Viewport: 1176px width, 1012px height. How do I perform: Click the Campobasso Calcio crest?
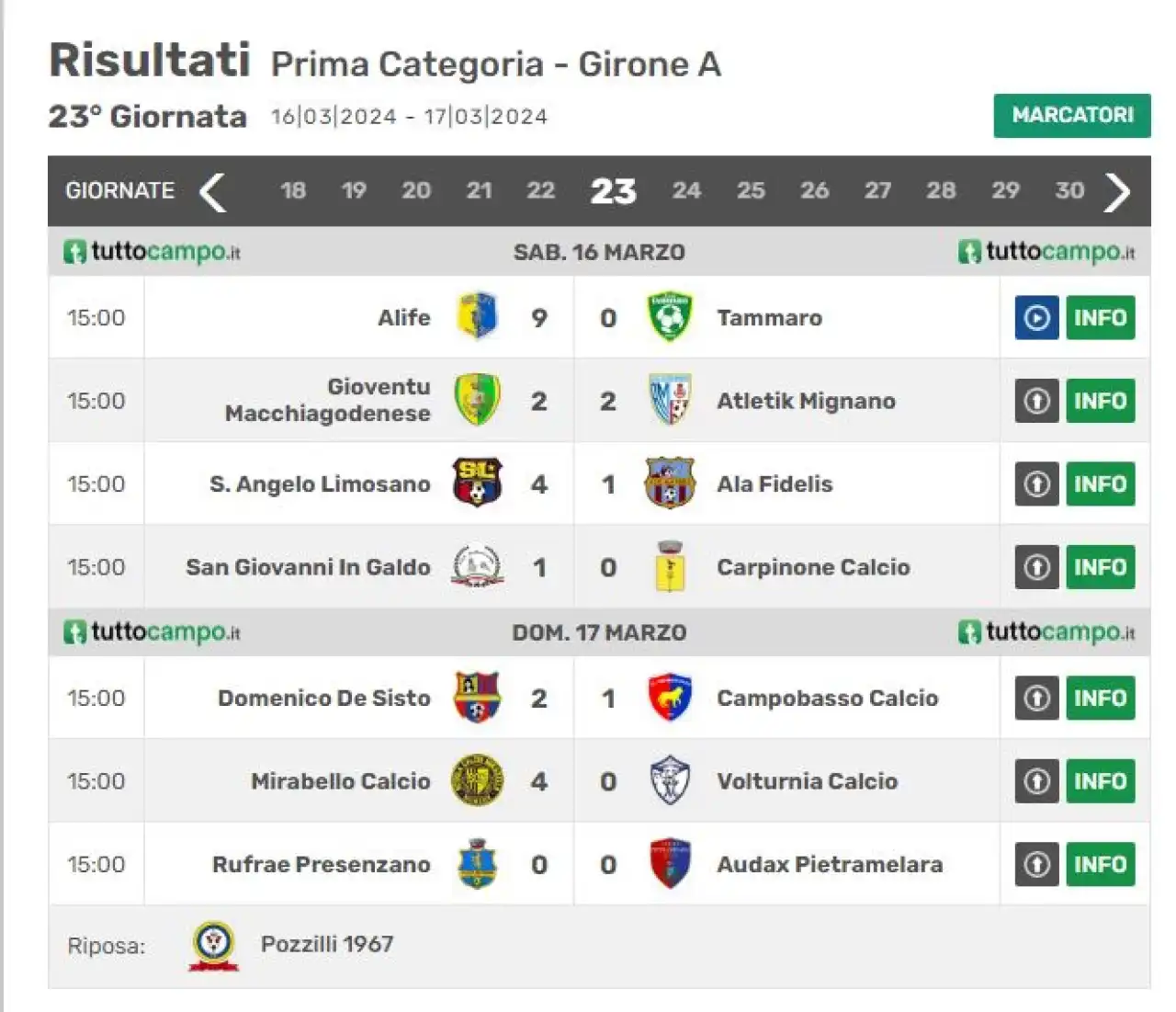point(670,698)
